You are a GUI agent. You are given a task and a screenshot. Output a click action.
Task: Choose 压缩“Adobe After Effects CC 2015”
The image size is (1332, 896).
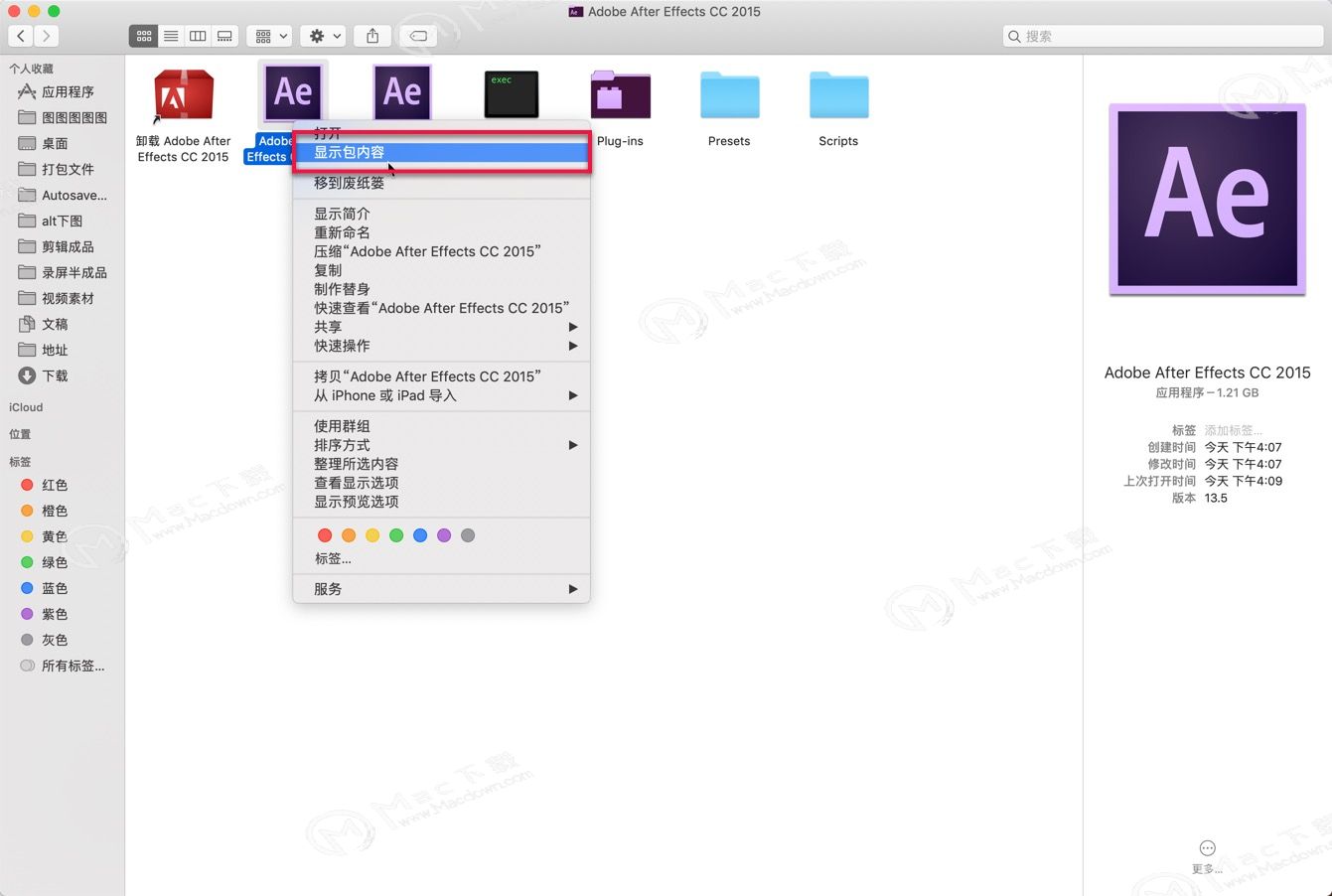coord(441,251)
